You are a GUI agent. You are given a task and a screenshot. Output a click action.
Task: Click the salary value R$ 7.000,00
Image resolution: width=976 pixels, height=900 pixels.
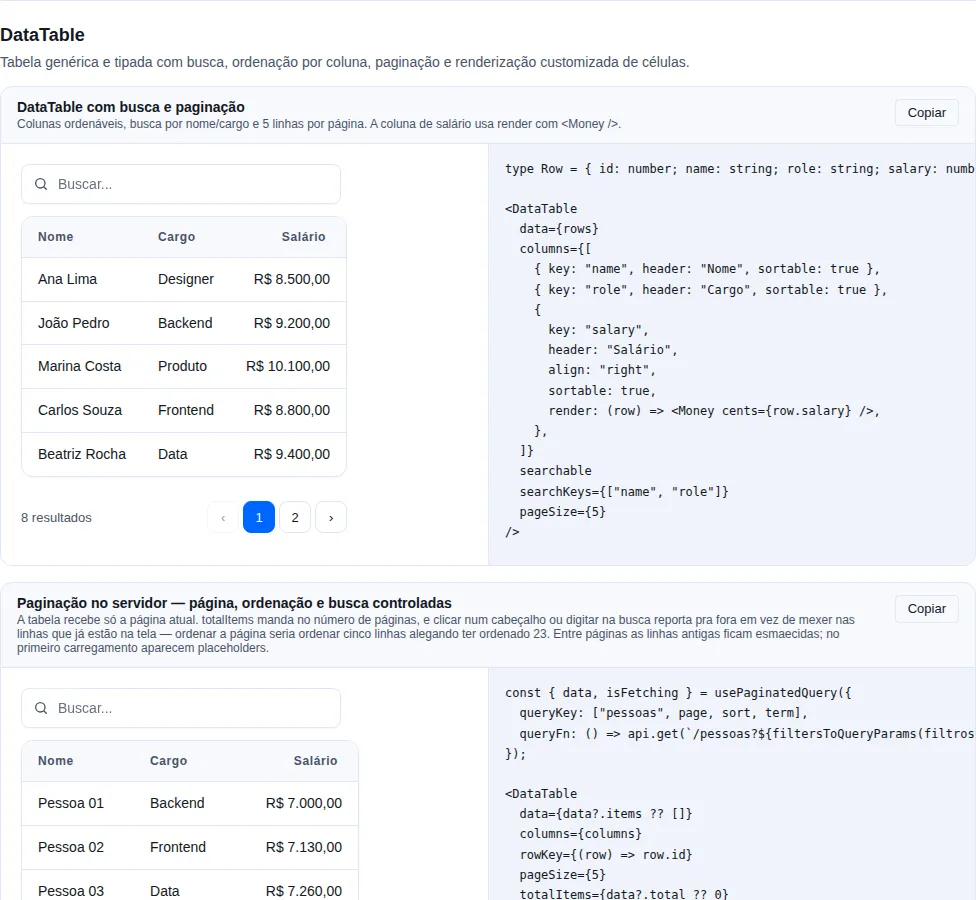click(304, 804)
